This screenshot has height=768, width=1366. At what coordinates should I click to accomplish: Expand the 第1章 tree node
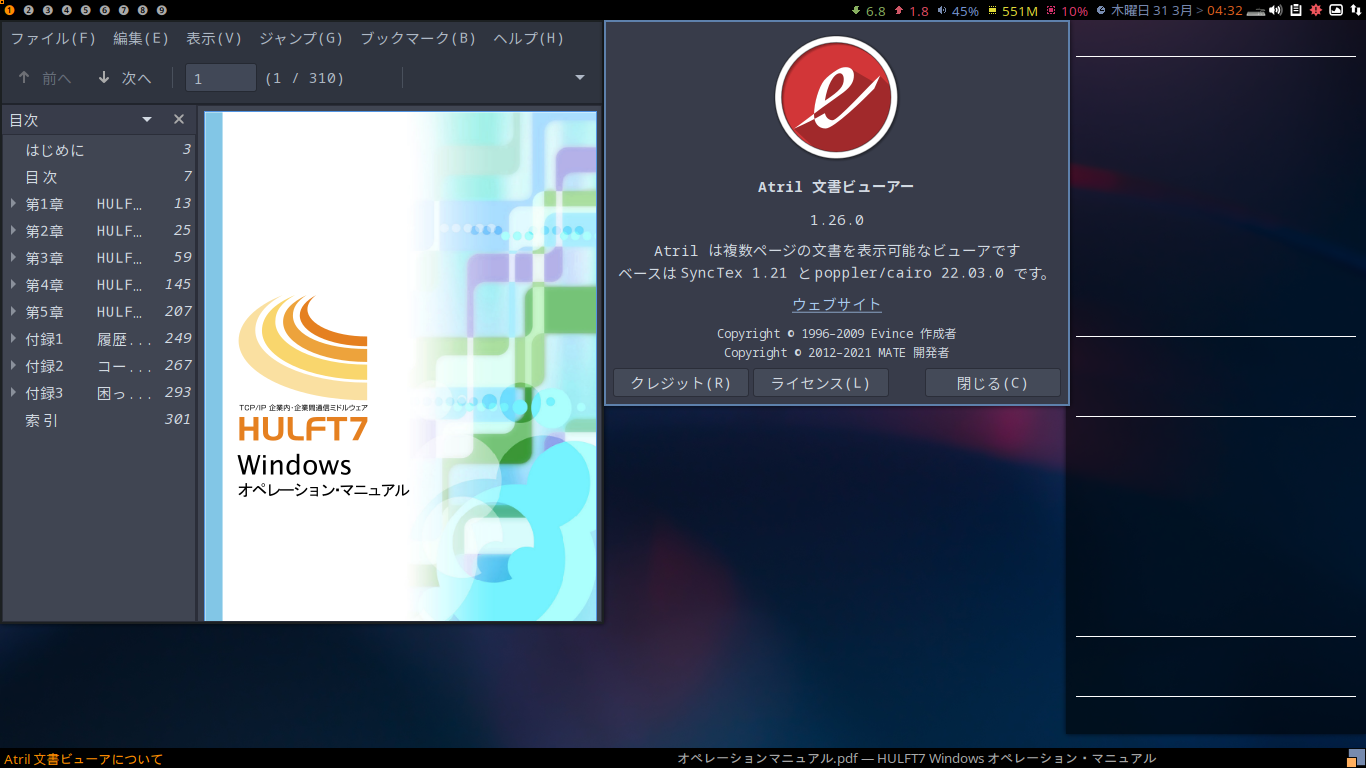point(13,204)
